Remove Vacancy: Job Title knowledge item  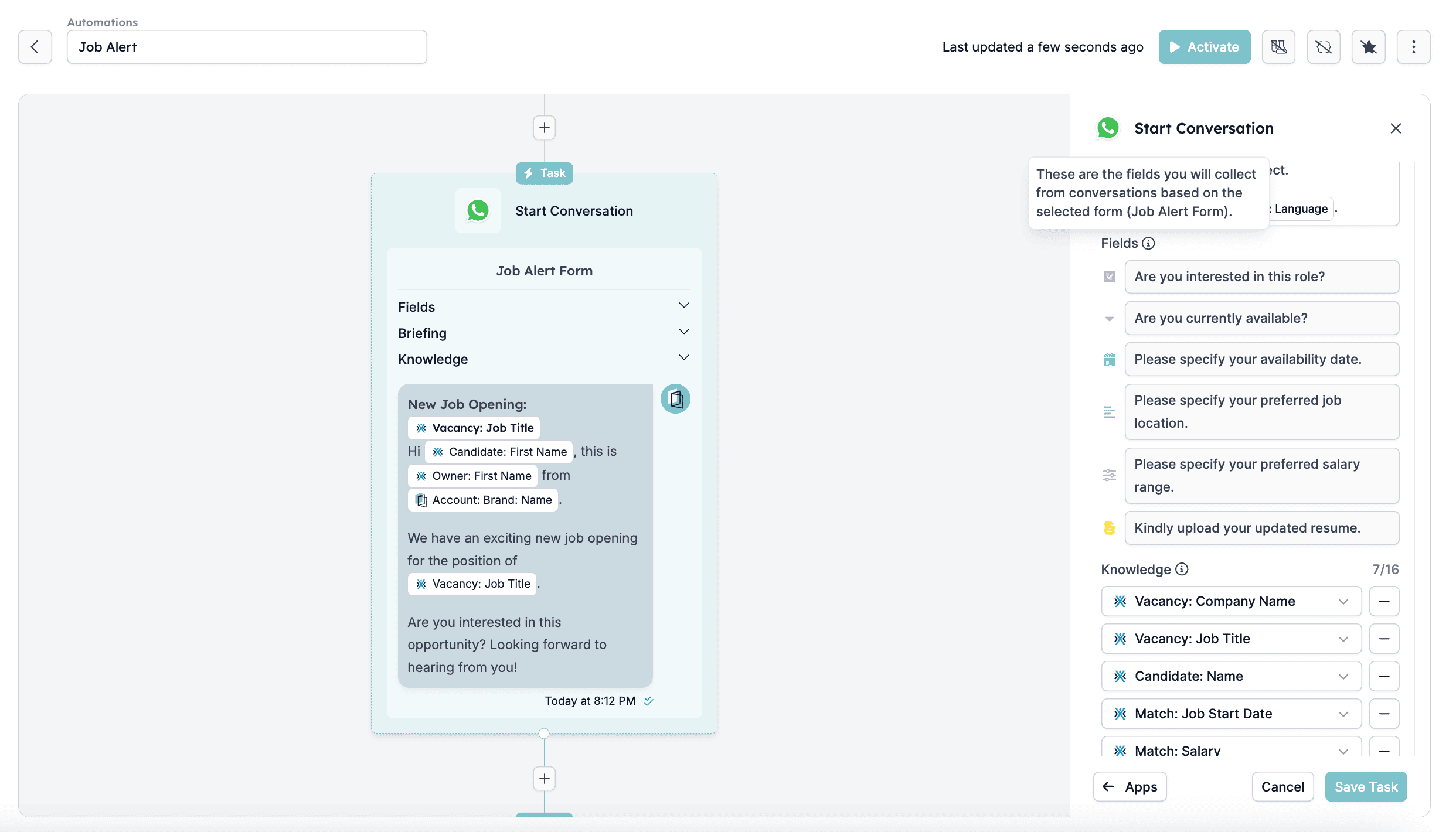click(1384, 639)
